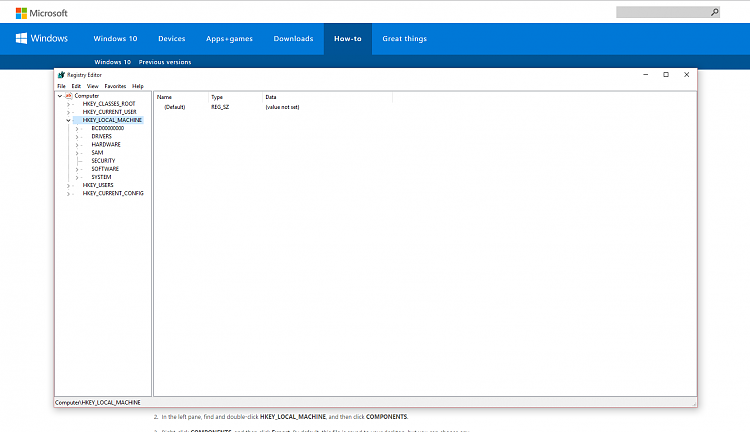
Task: Expand the BCD00000000 key arrow
Action: 77,129
